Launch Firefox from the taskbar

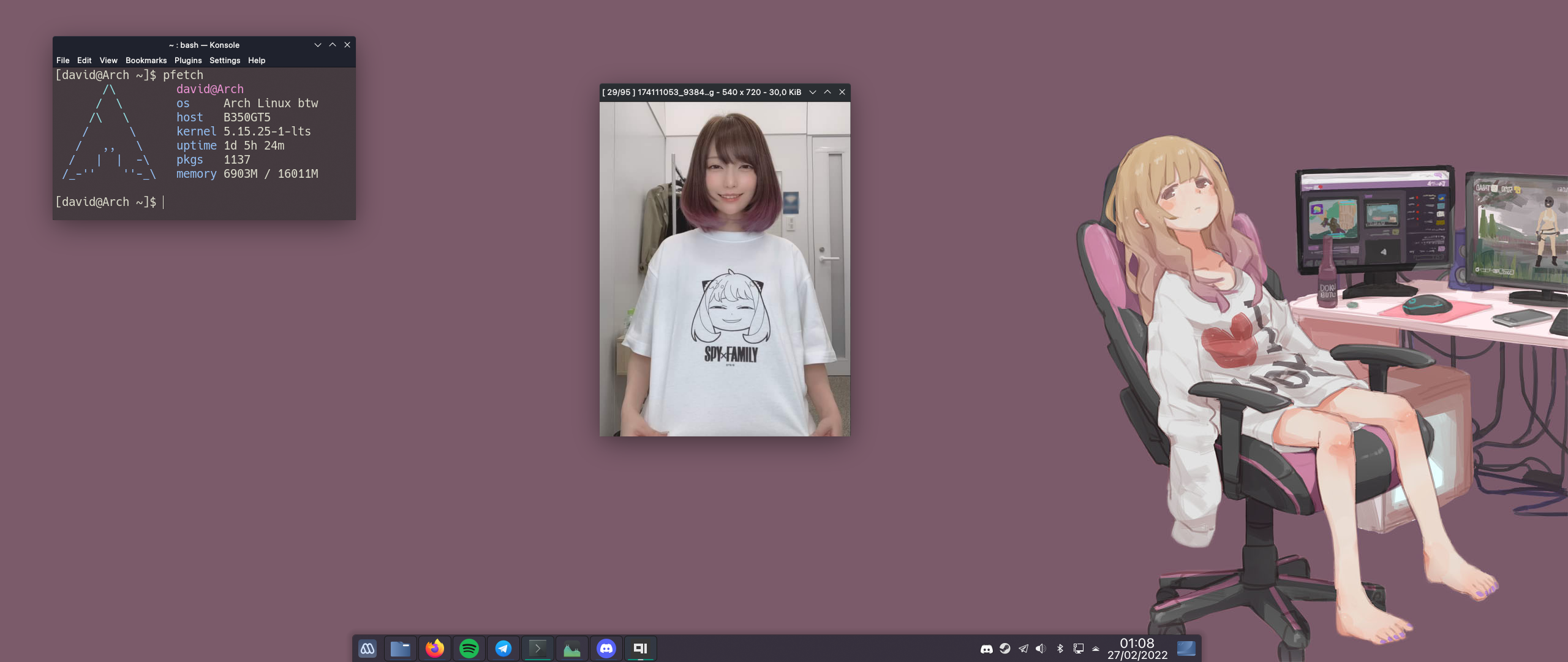pos(435,649)
